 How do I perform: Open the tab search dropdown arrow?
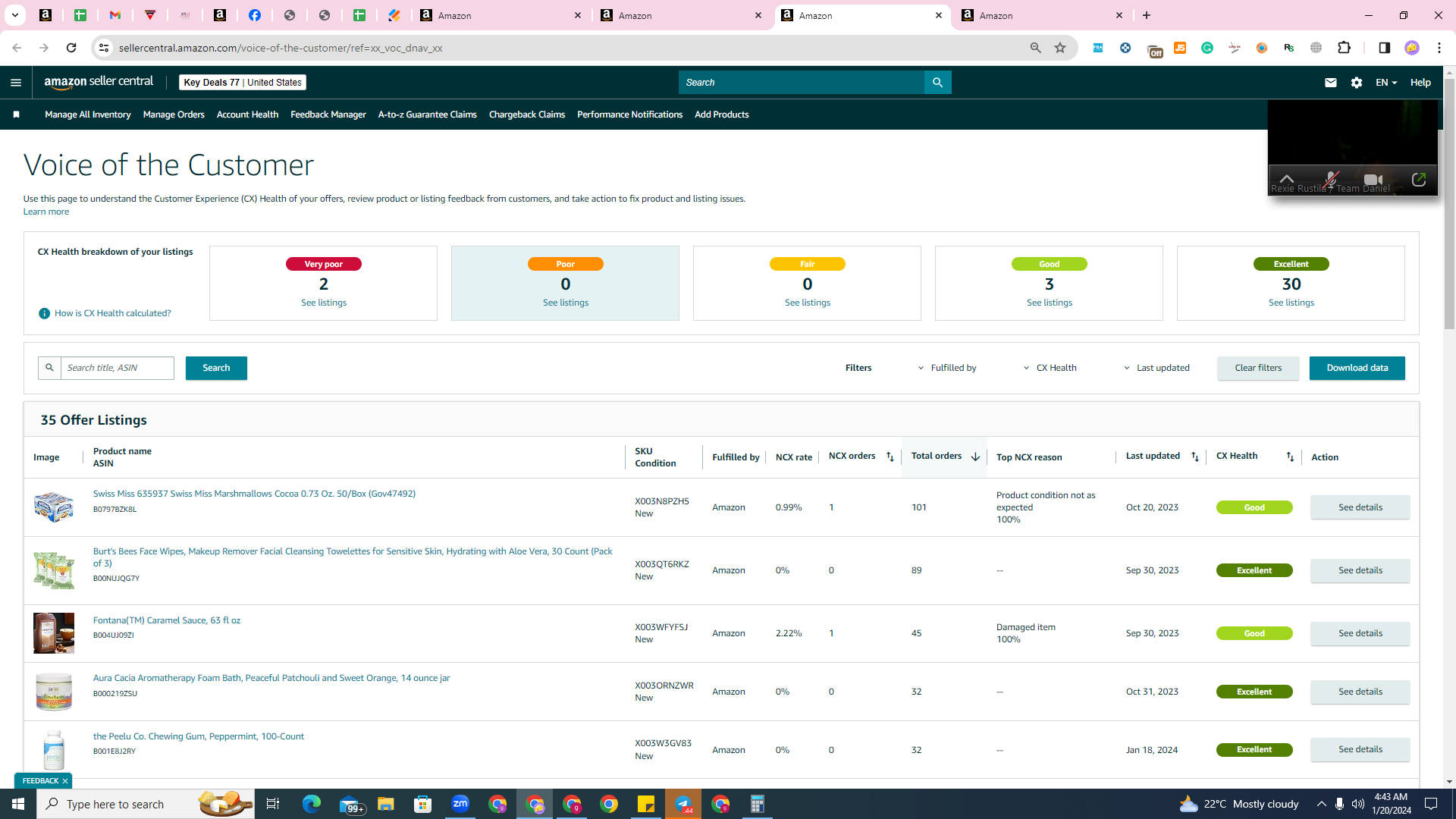point(14,15)
